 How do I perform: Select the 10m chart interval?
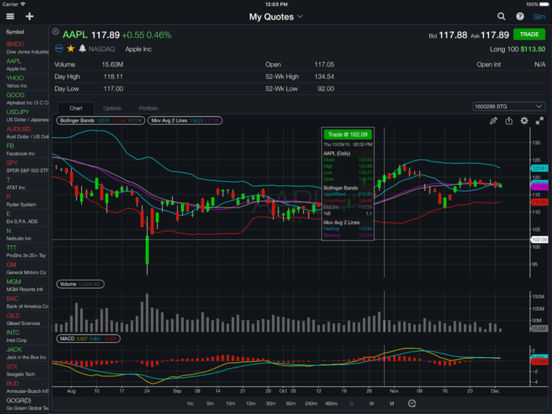pos(230,403)
